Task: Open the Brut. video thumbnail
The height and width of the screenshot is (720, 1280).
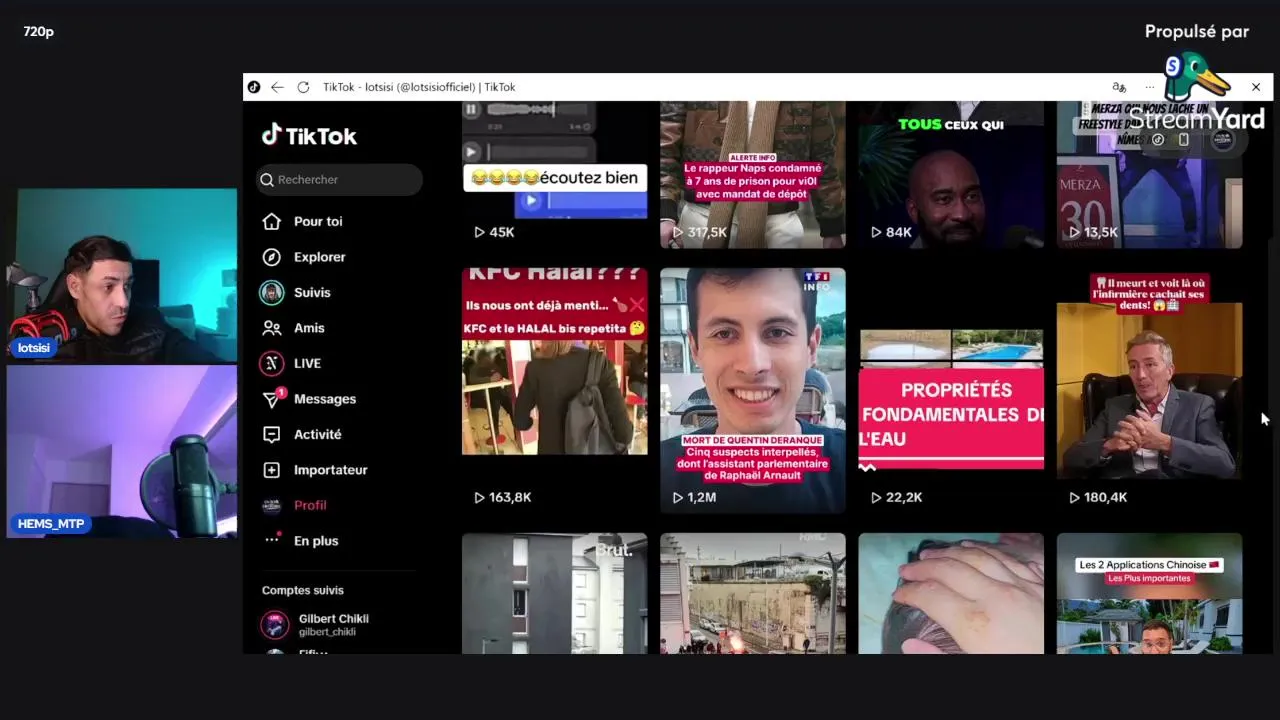Action: 555,593
